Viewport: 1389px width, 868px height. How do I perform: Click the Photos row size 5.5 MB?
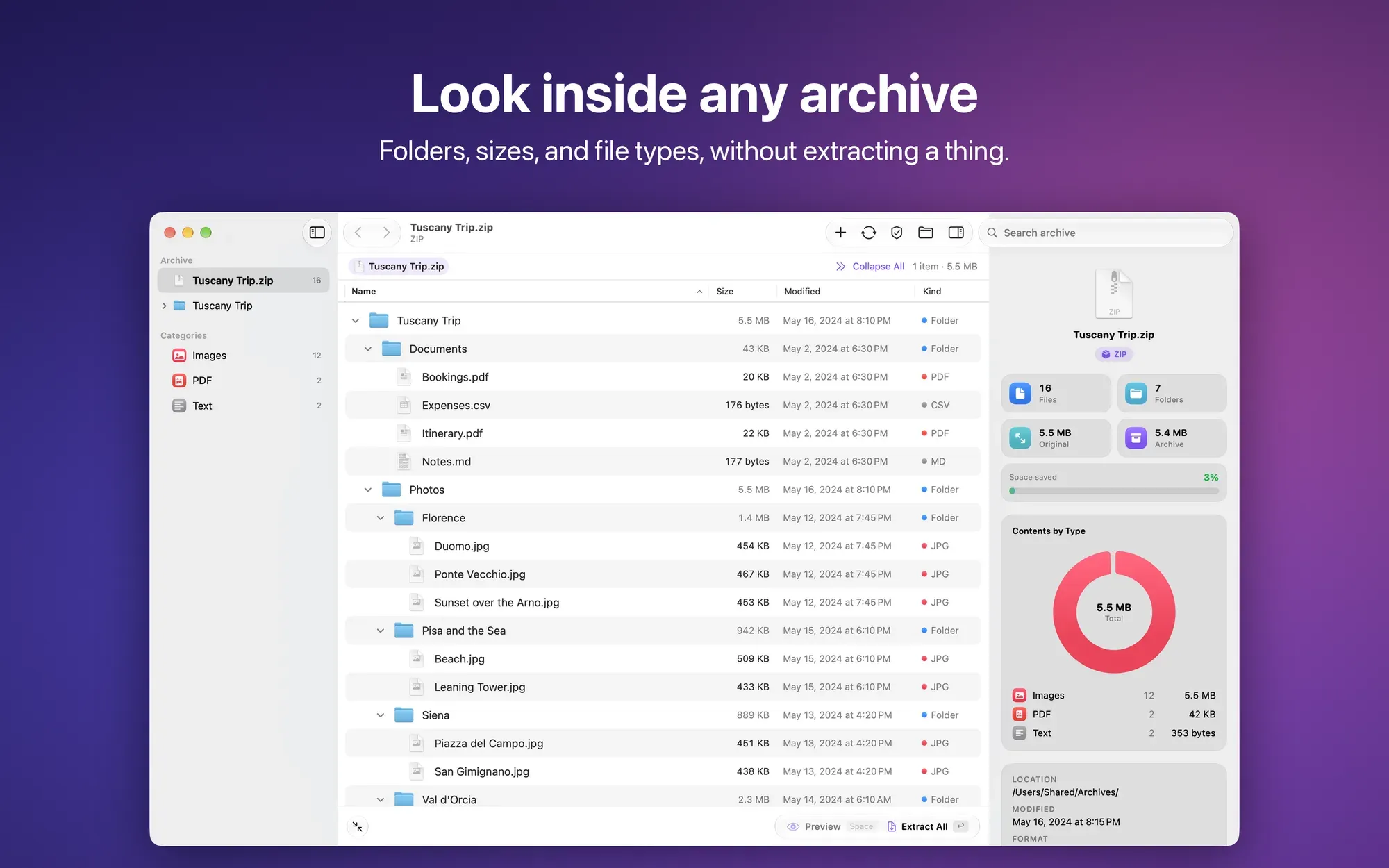click(754, 490)
